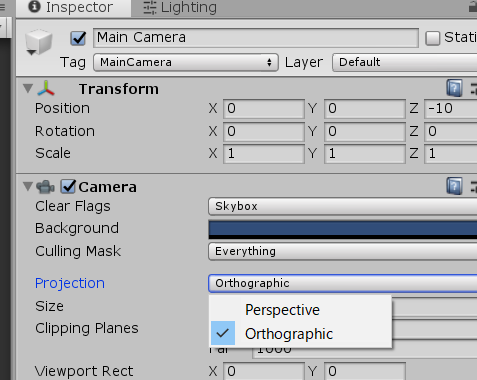Click the Clipping Planes label
Image resolution: width=477 pixels, height=380 pixels.
point(87,328)
